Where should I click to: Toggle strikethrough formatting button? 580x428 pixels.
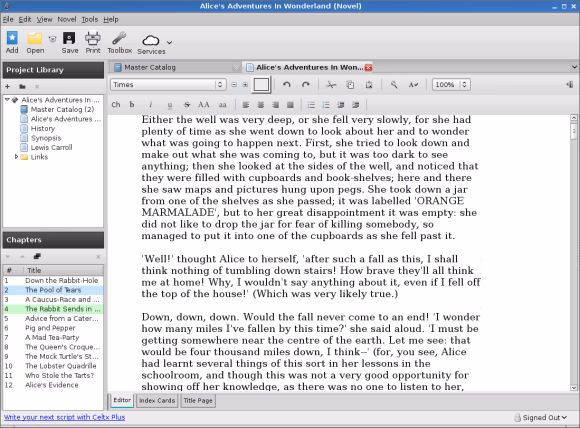[187, 105]
